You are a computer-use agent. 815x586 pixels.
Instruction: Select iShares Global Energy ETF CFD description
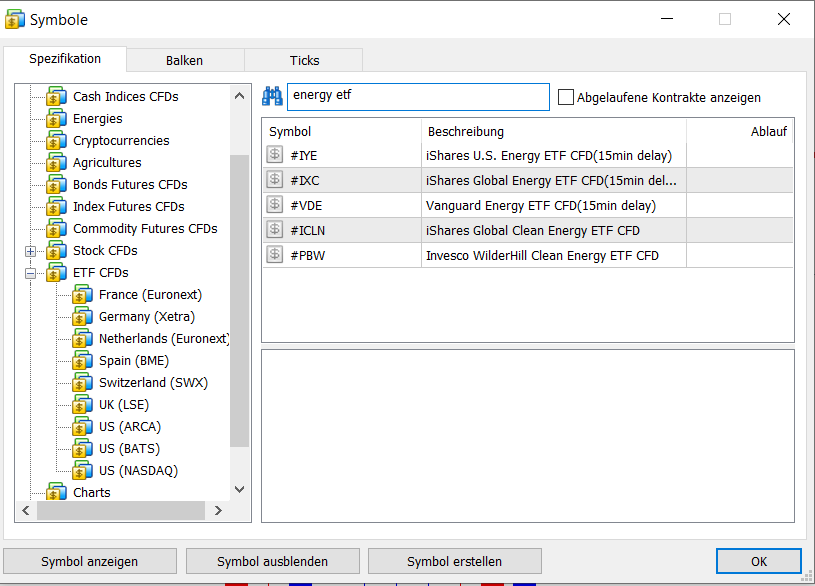[551, 180]
